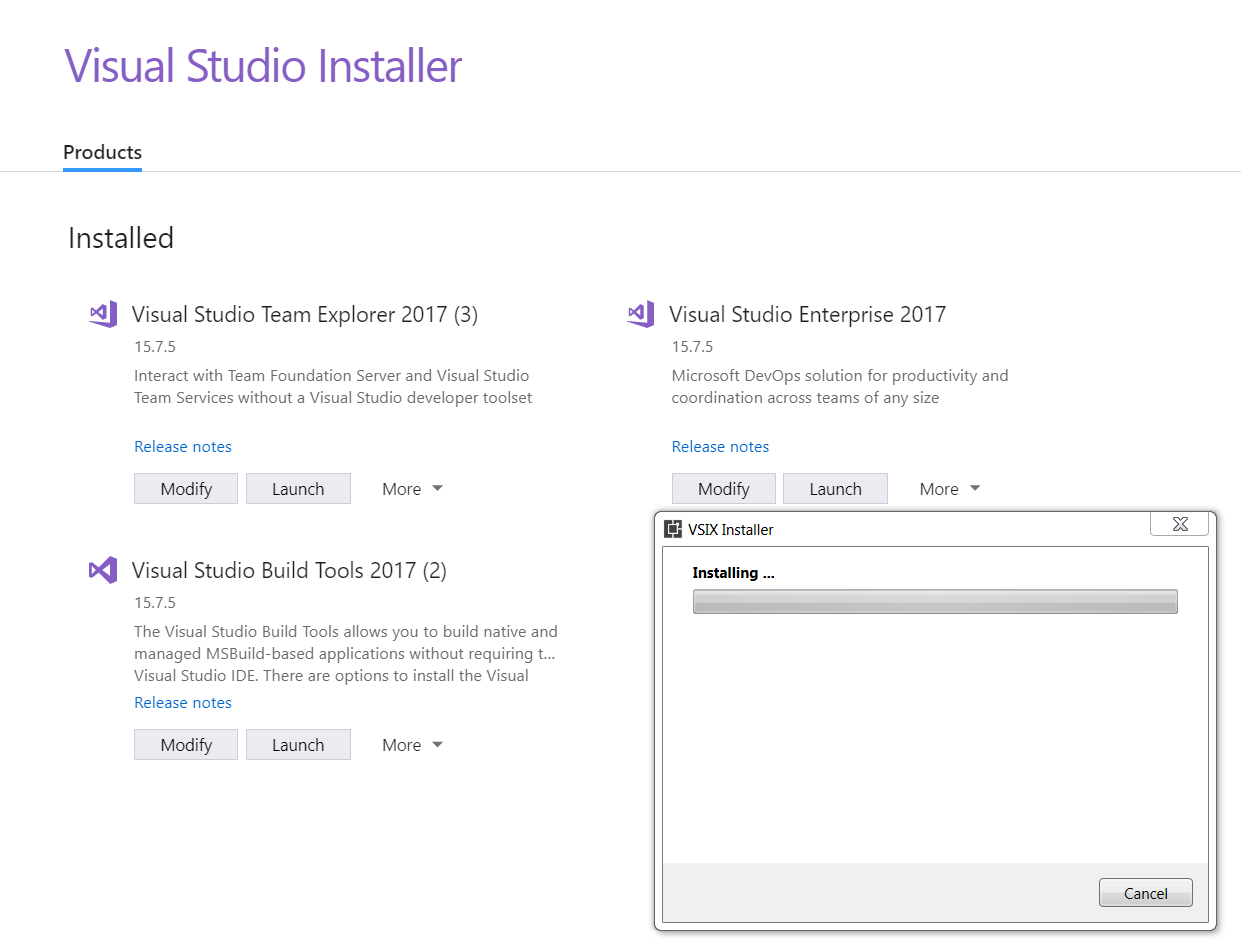1241x944 pixels.
Task: Modify Visual Studio Build Tools 2017
Action: click(x=186, y=744)
